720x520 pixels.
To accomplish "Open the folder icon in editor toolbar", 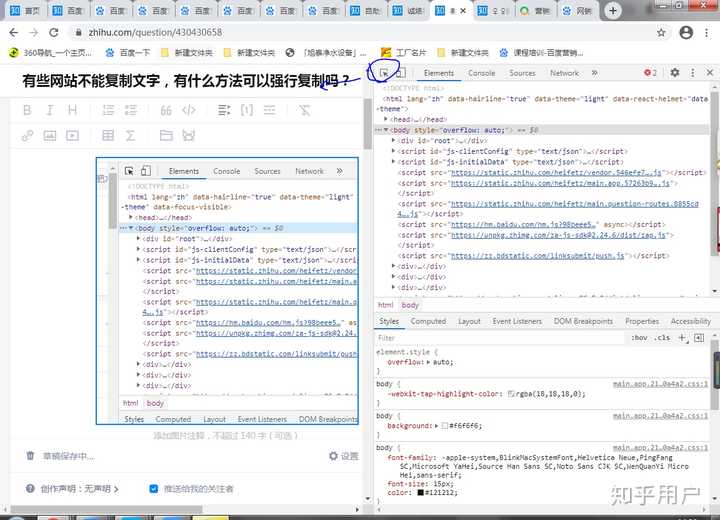I will [x=166, y=136].
